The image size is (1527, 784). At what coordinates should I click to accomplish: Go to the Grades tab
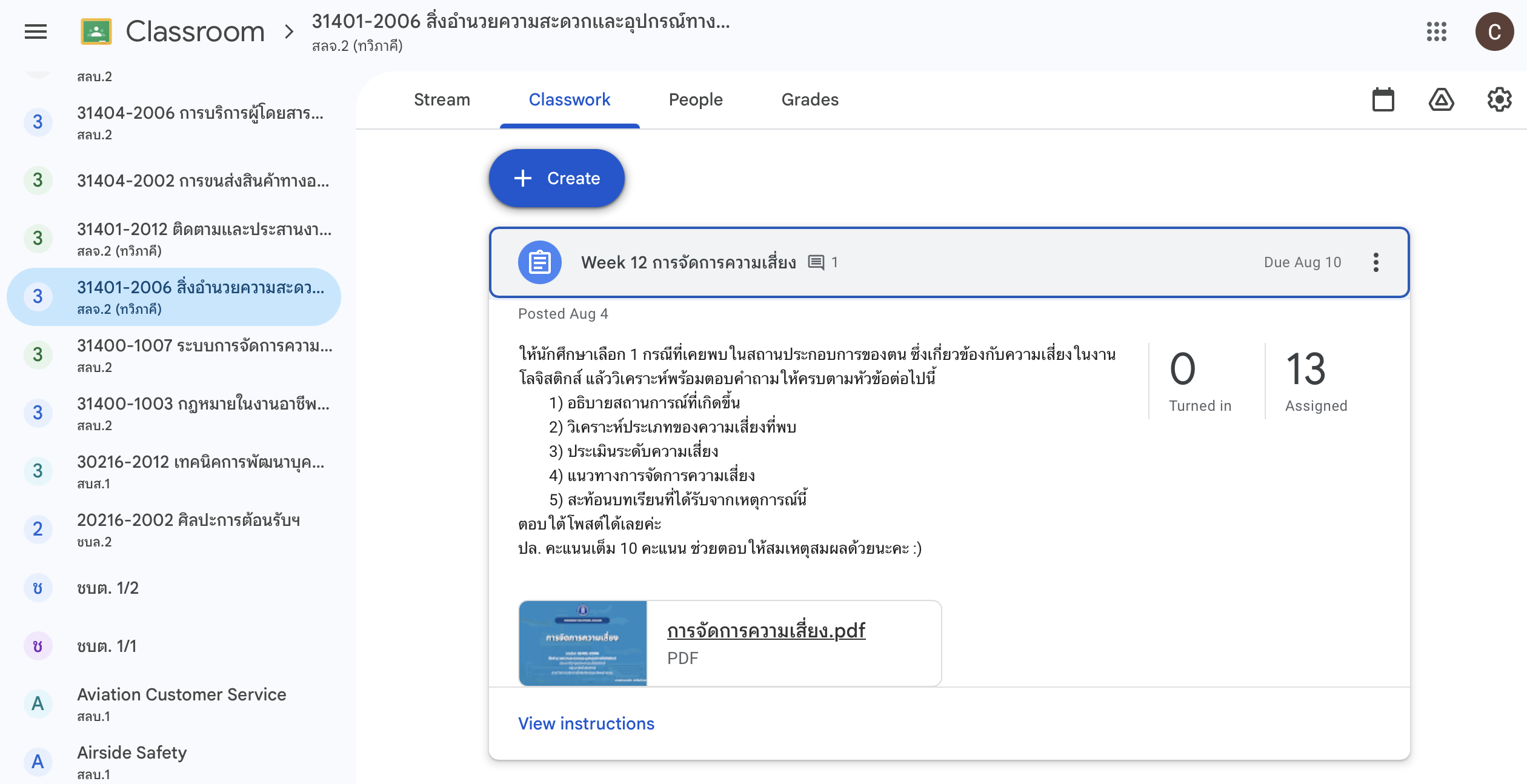tap(810, 99)
